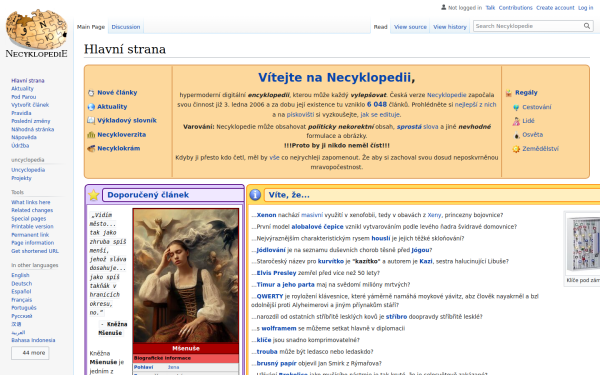
Task: Open the brusný papír link
Action: [276, 364]
